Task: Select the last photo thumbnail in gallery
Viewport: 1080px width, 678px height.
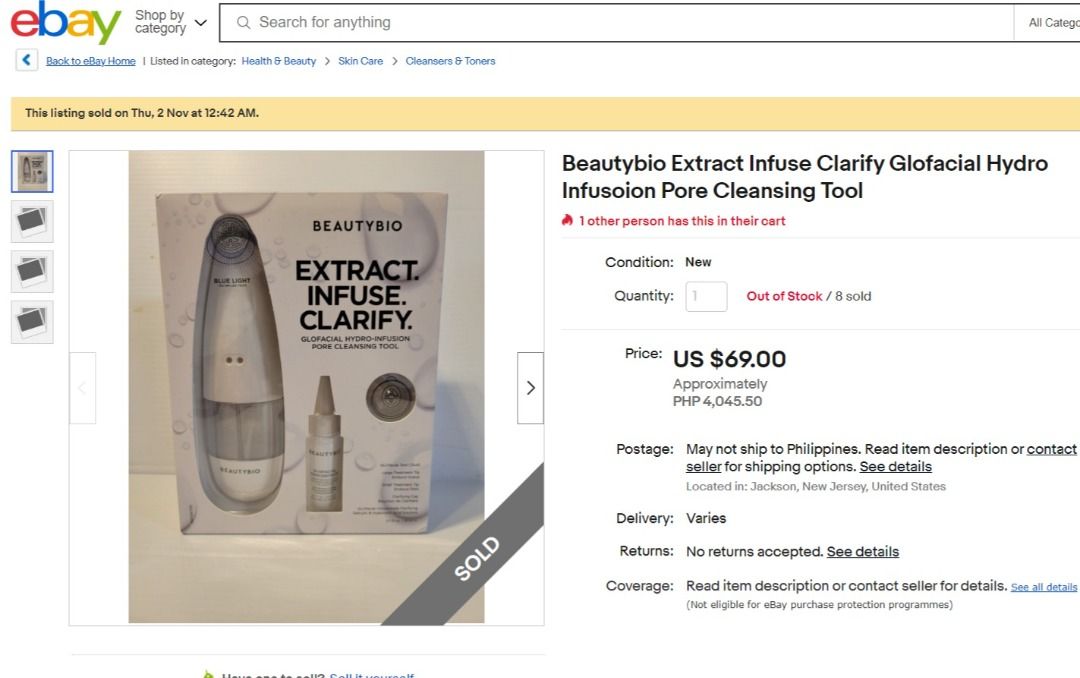Action: pos(31,320)
